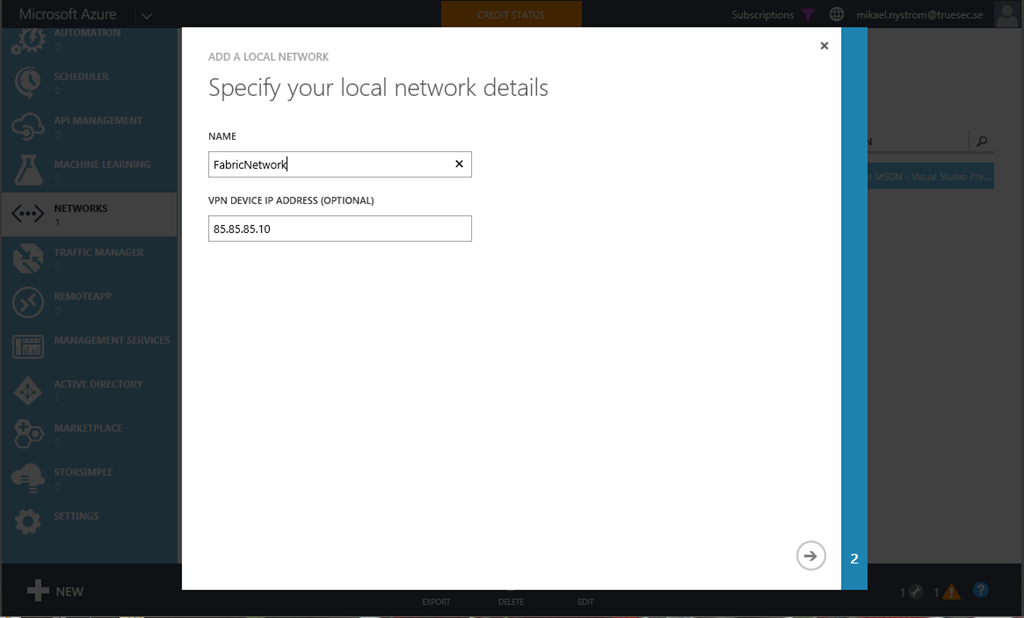
Task: Clear the Name field with X icon
Action: pos(459,164)
